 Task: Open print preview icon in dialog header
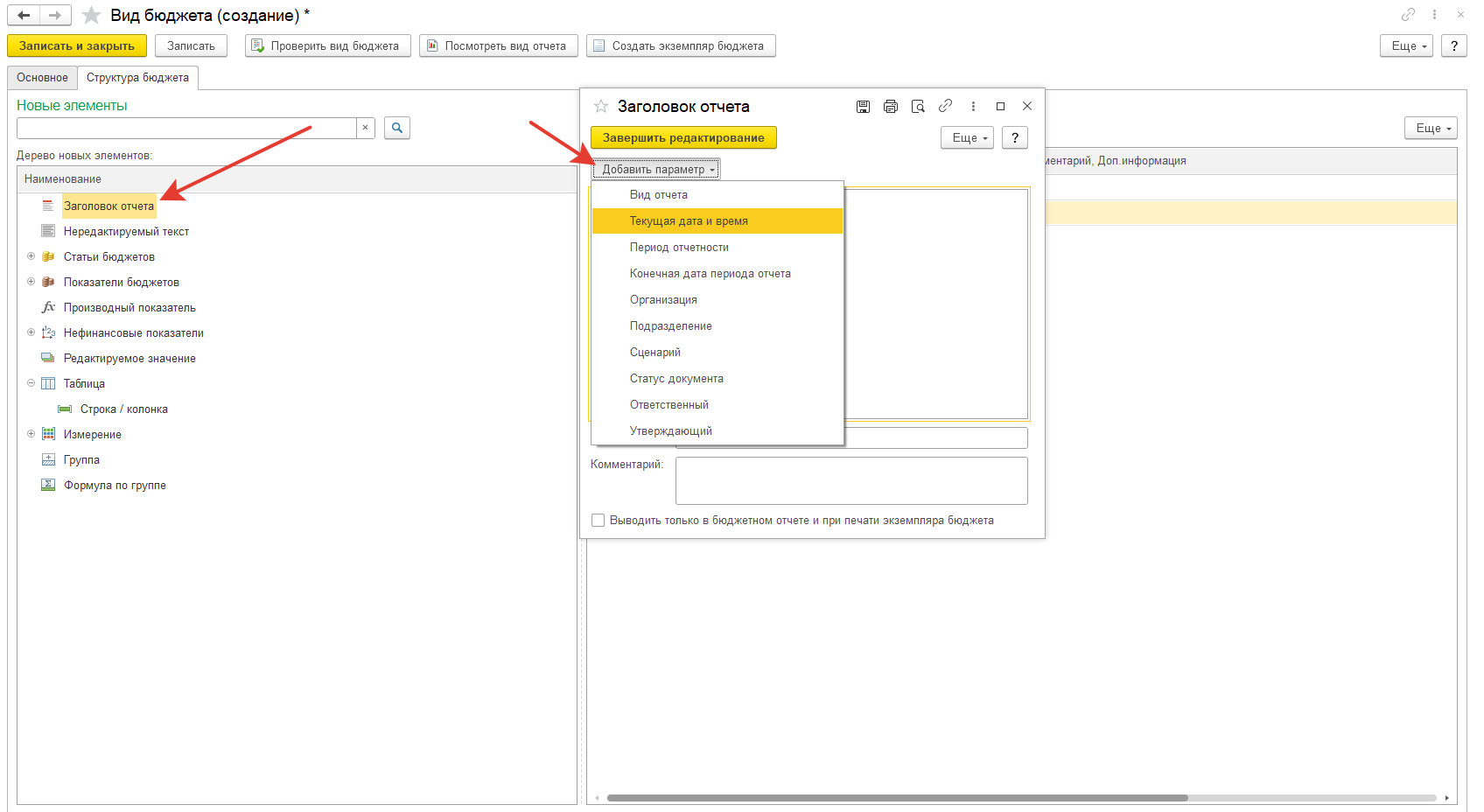click(918, 107)
